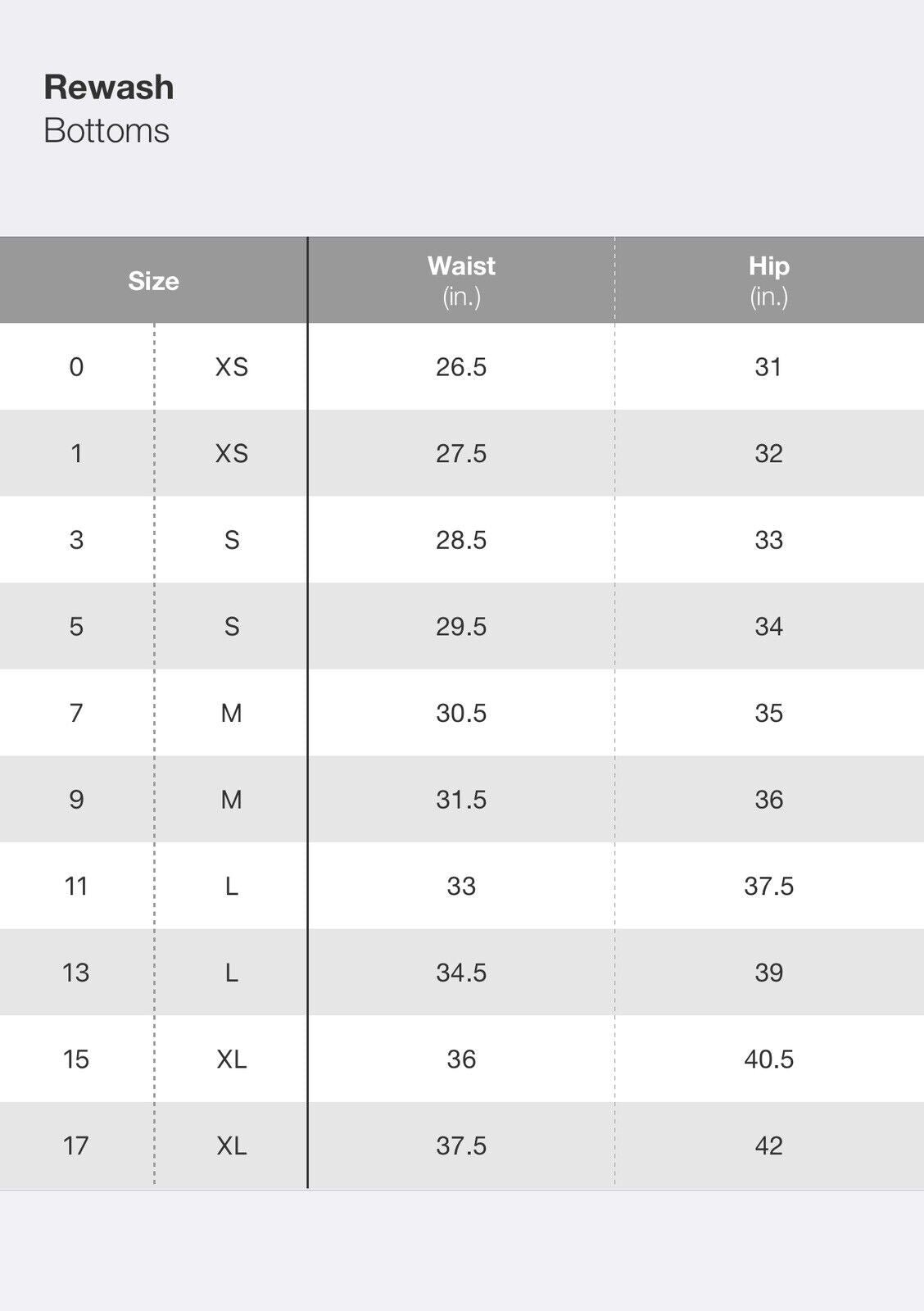Click the M label in size 9 row
This screenshot has height=1311, width=924.
click(231, 800)
